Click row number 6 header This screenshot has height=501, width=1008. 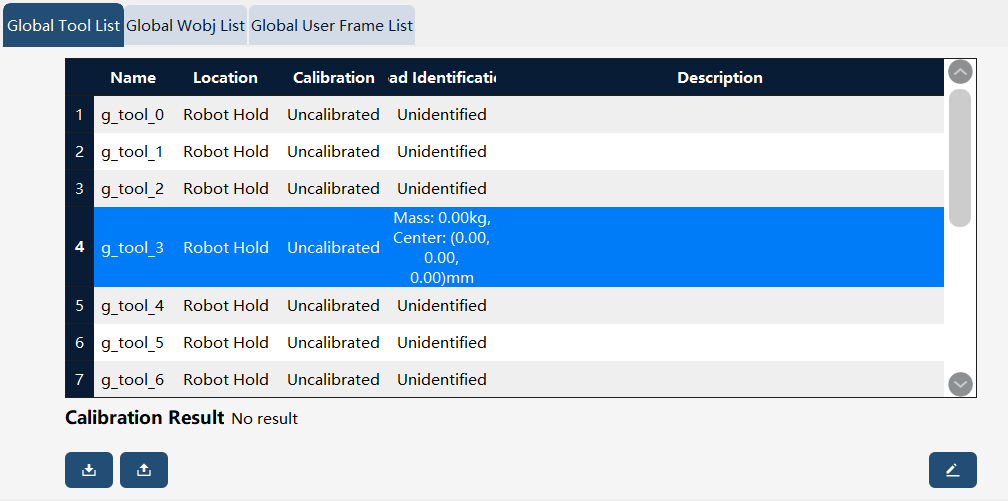click(80, 343)
